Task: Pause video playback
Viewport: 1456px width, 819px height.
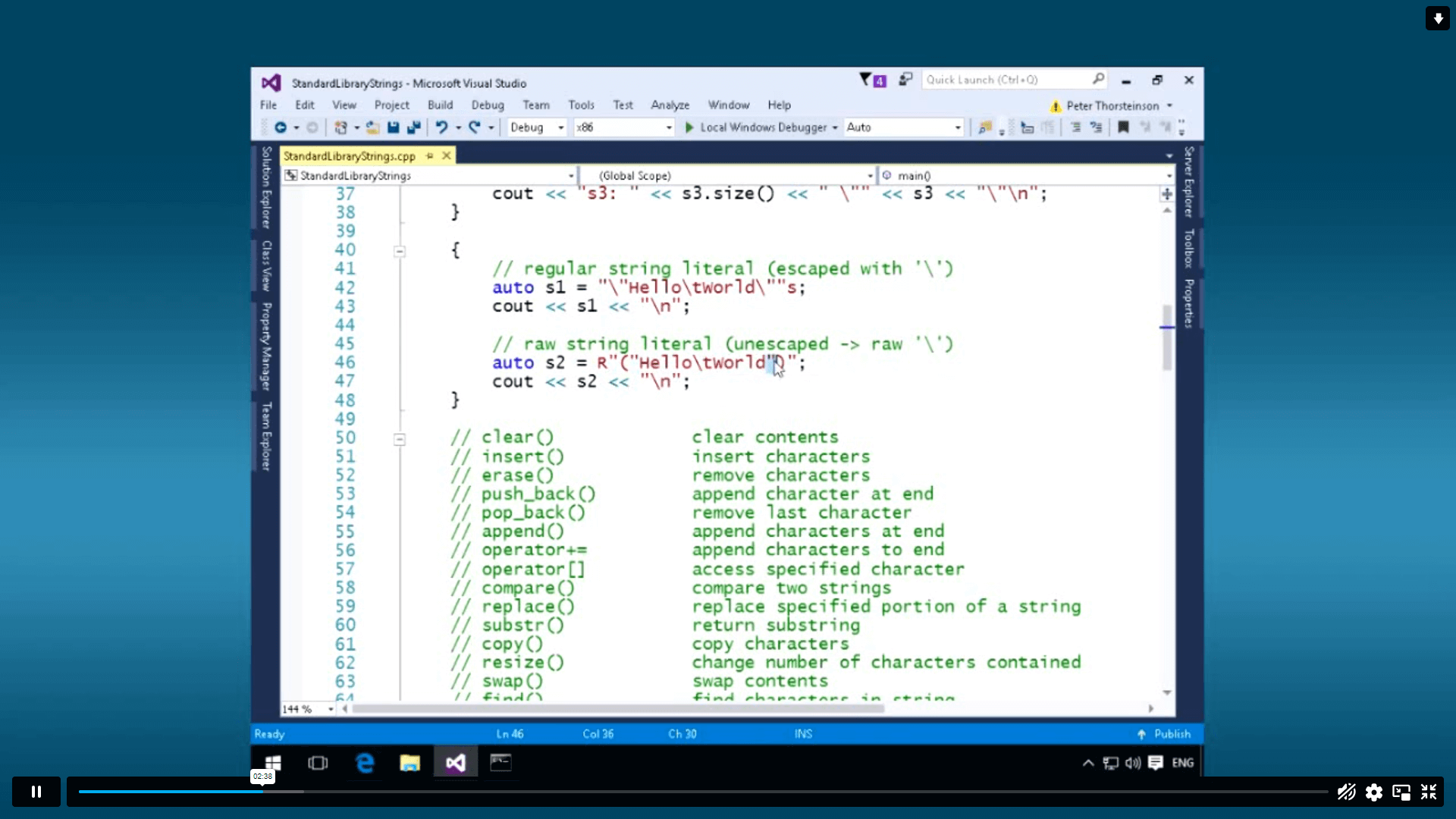Action: point(36,791)
